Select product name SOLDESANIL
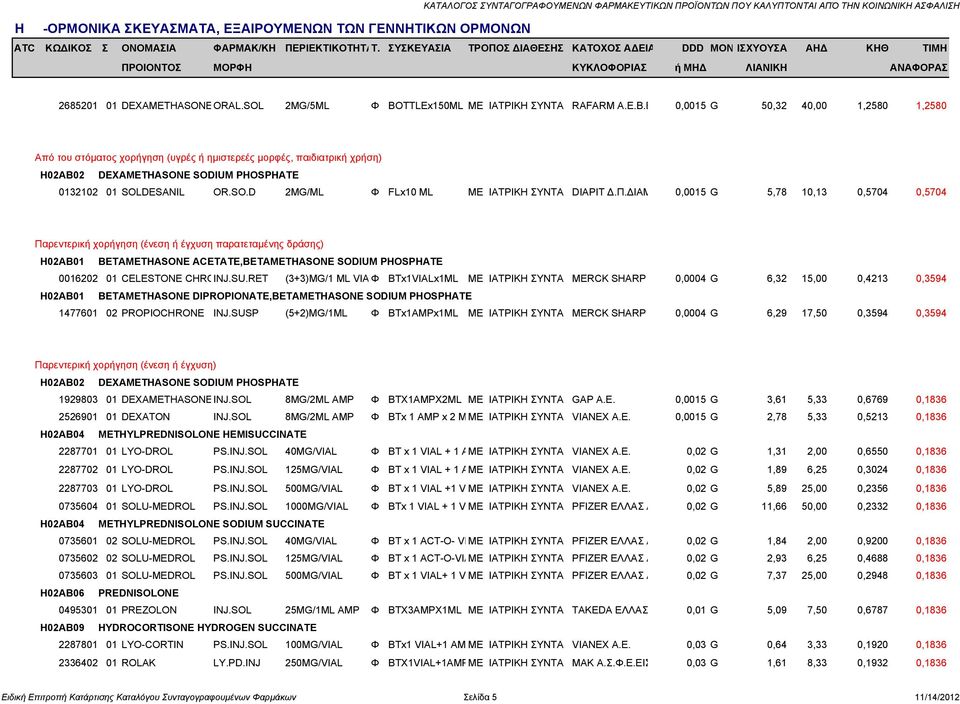 (x=152, y=192)
